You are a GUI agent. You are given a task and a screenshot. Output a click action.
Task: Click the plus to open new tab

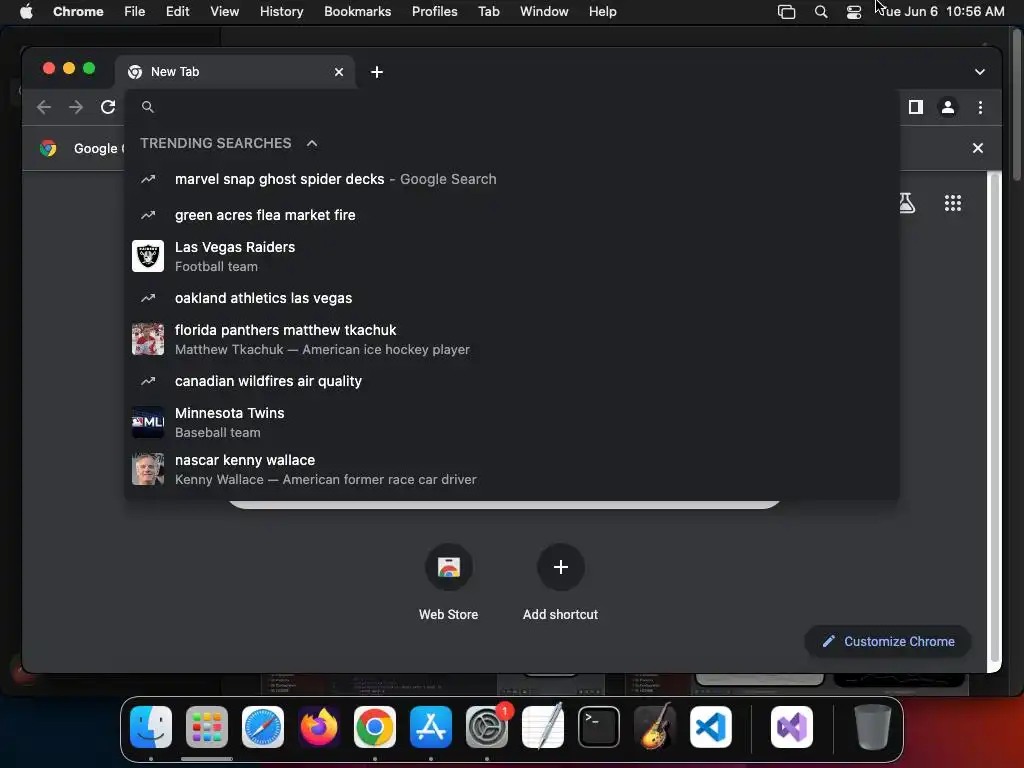click(x=377, y=72)
